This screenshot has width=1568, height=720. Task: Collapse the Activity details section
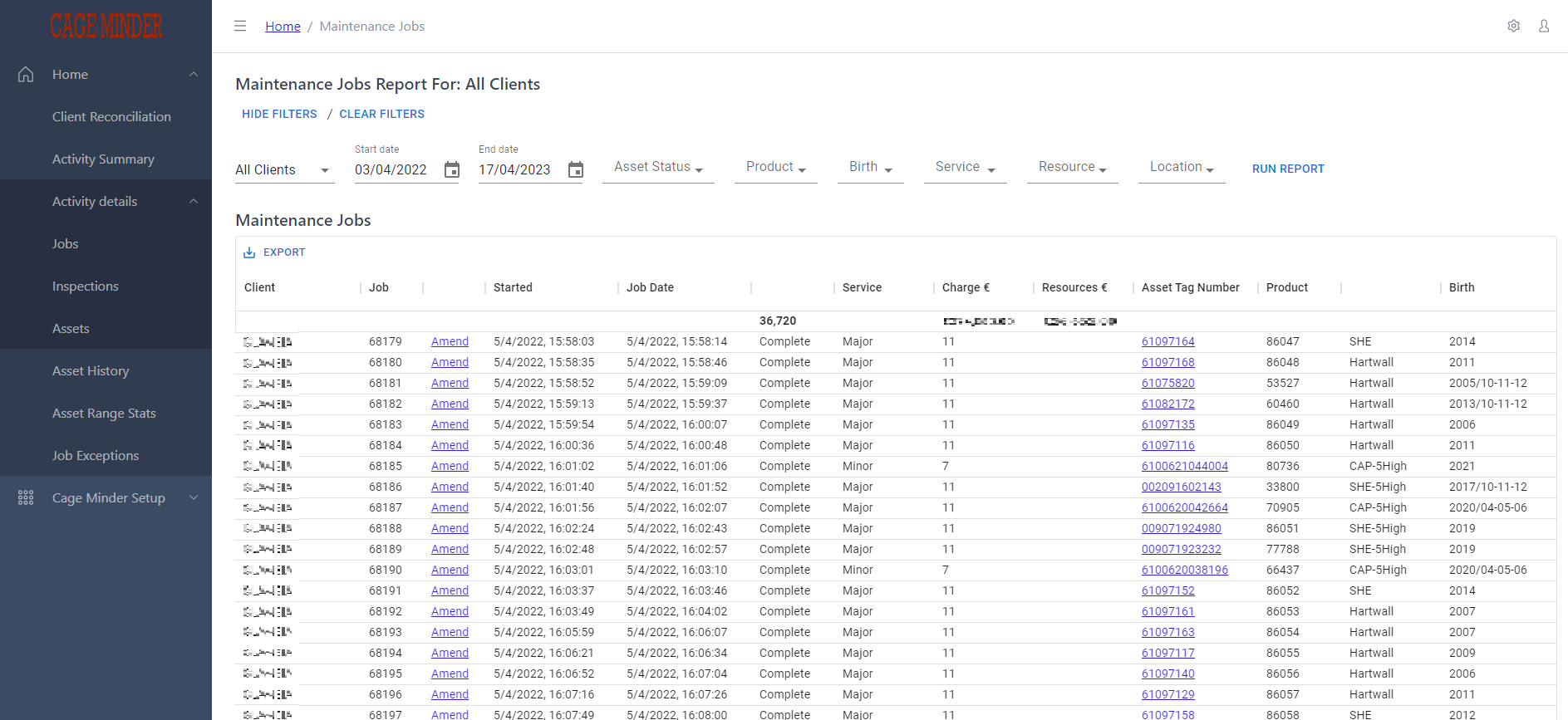pyautogui.click(x=194, y=201)
